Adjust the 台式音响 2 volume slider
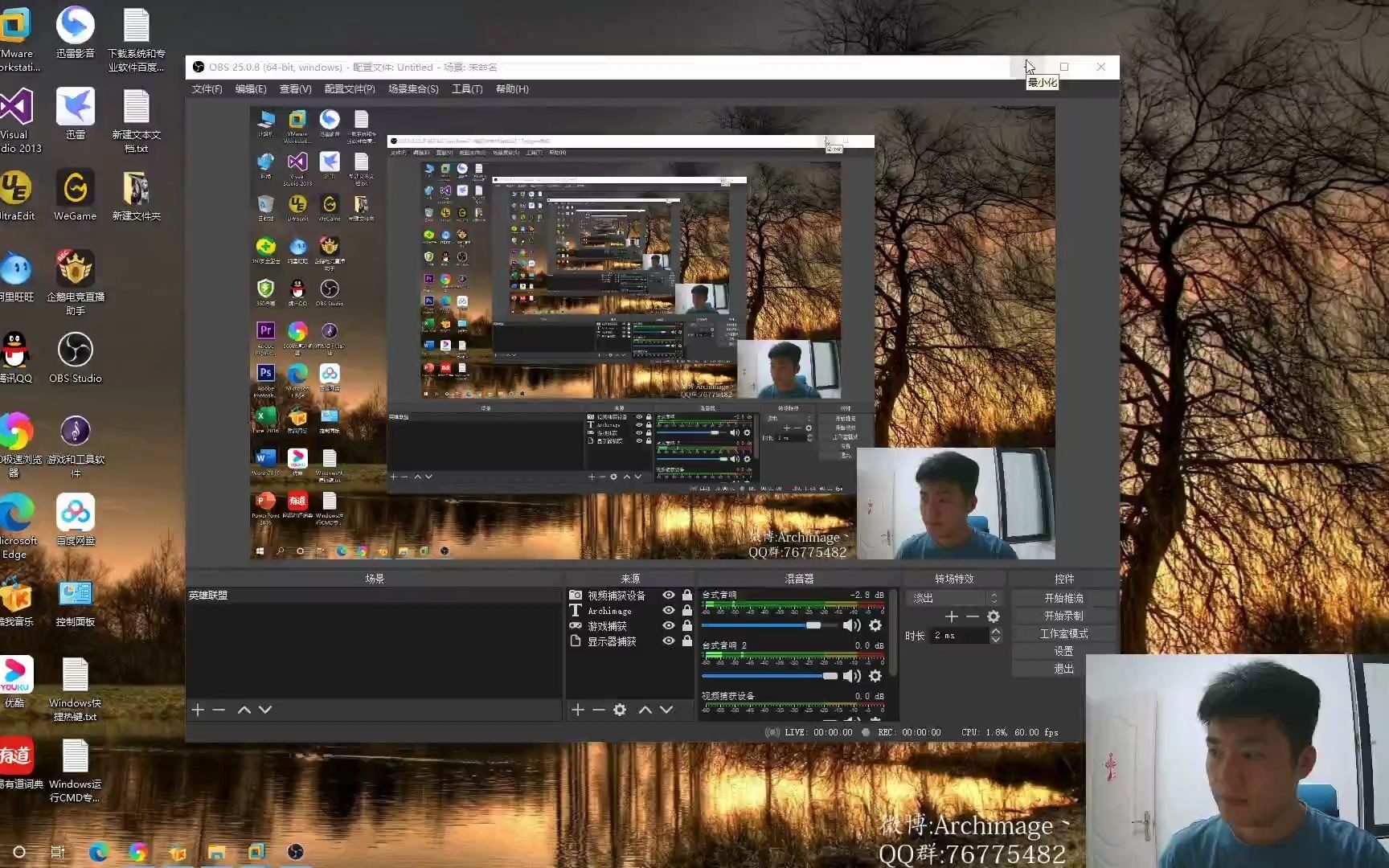The width and height of the screenshot is (1389, 868). [769, 676]
